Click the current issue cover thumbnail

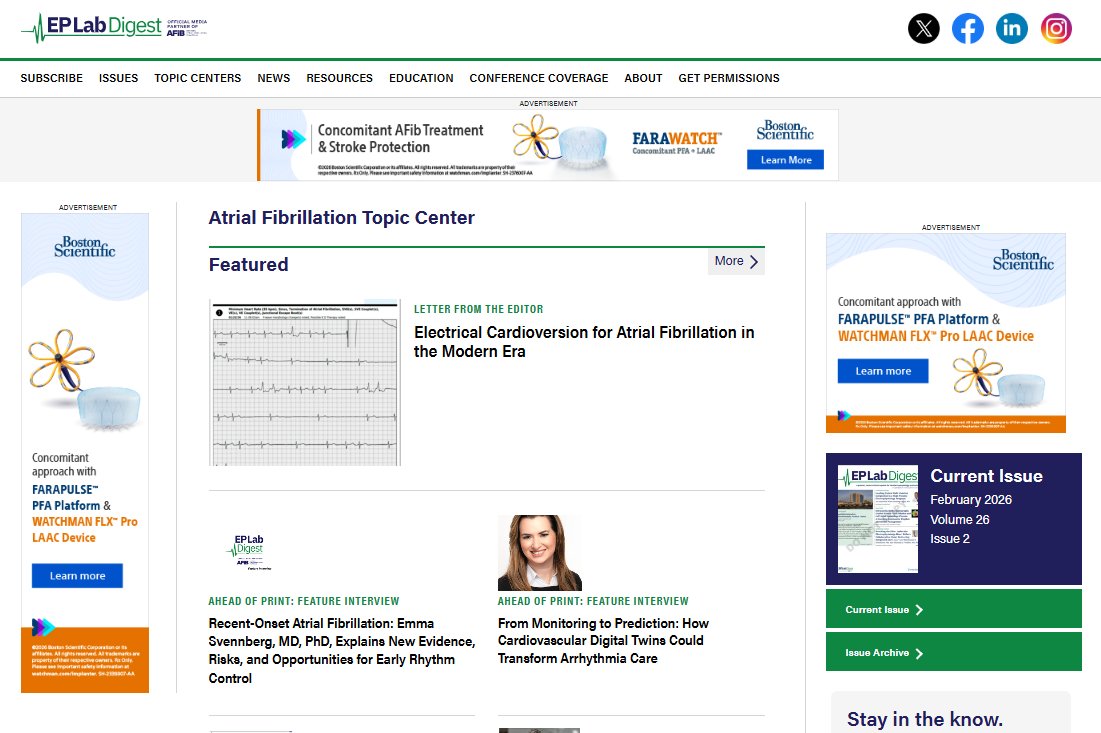878,519
